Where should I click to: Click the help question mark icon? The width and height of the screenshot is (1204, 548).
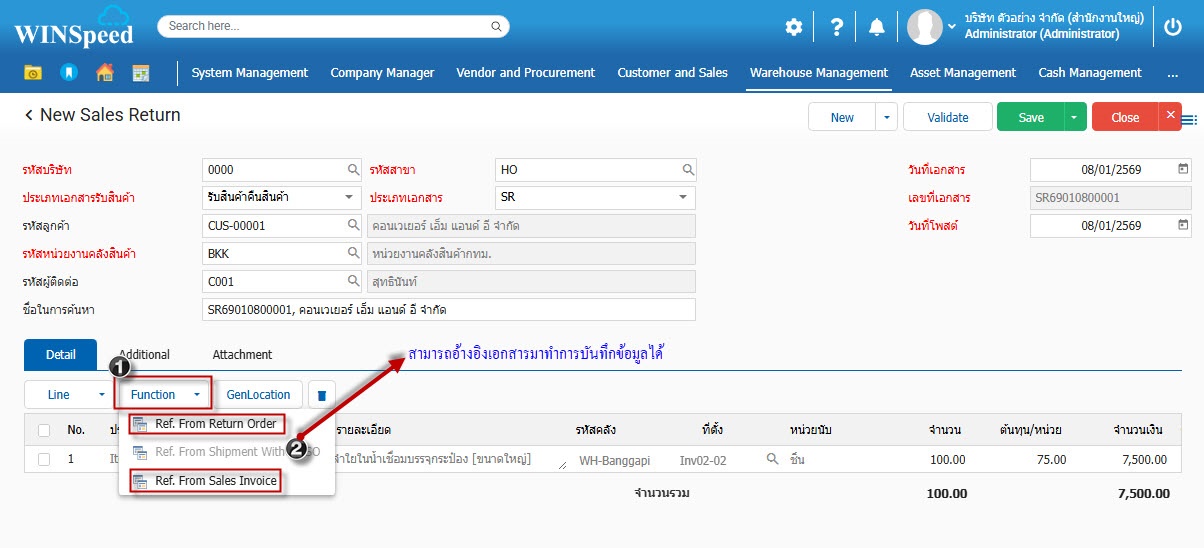(x=836, y=27)
